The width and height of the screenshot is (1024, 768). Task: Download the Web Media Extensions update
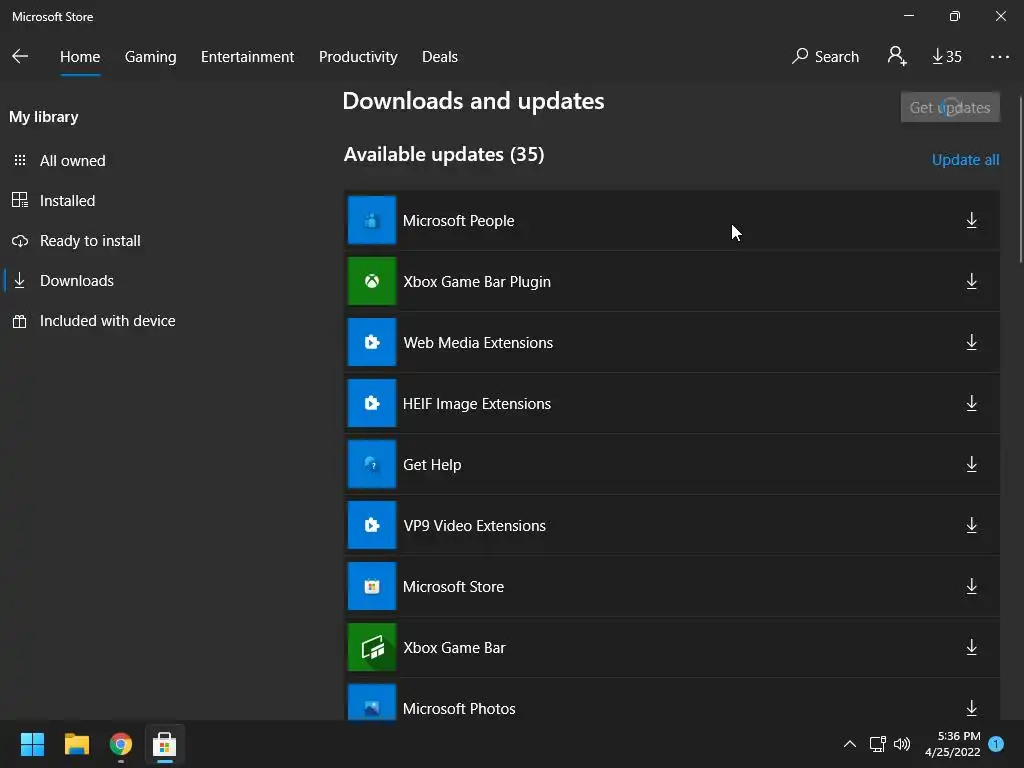971,342
